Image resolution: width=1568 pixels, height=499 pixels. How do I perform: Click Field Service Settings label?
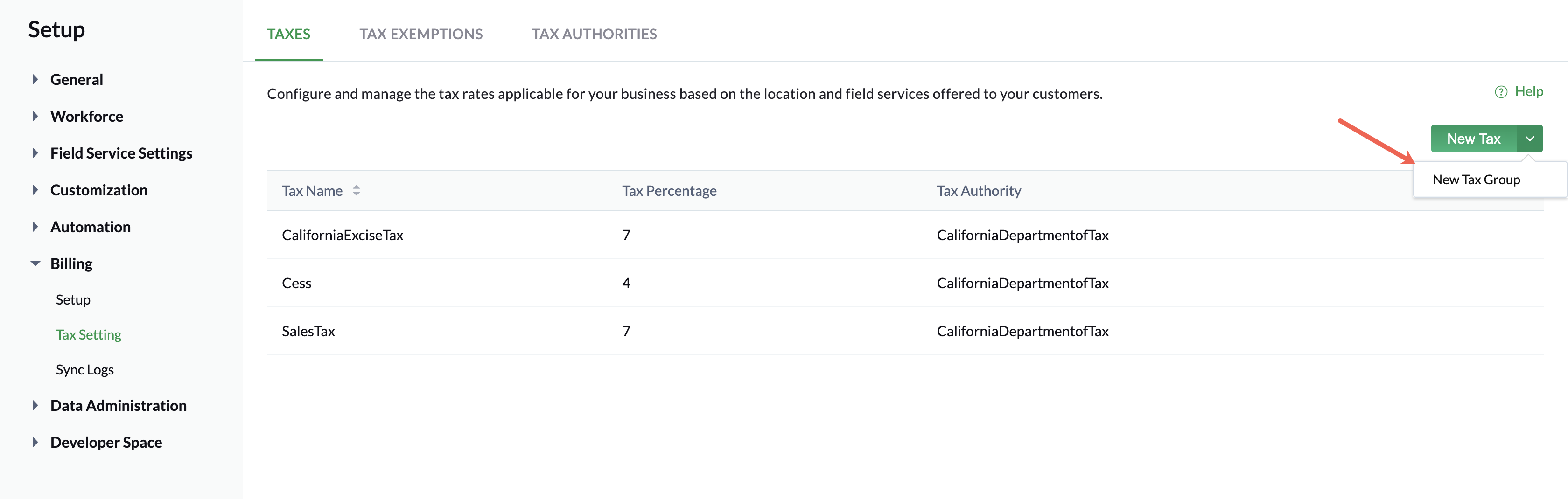[x=121, y=153]
